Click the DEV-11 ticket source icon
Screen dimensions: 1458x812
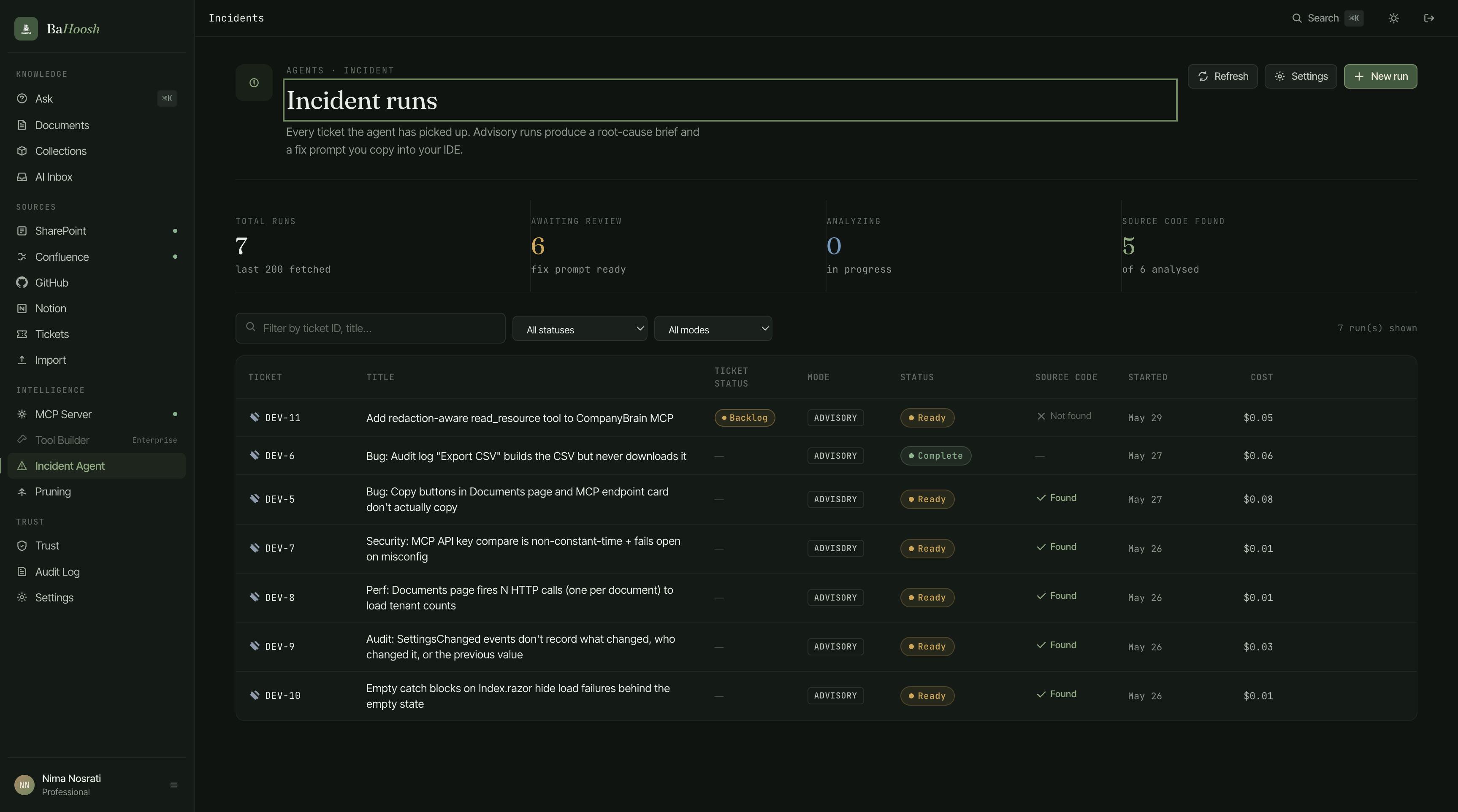pyautogui.click(x=255, y=417)
